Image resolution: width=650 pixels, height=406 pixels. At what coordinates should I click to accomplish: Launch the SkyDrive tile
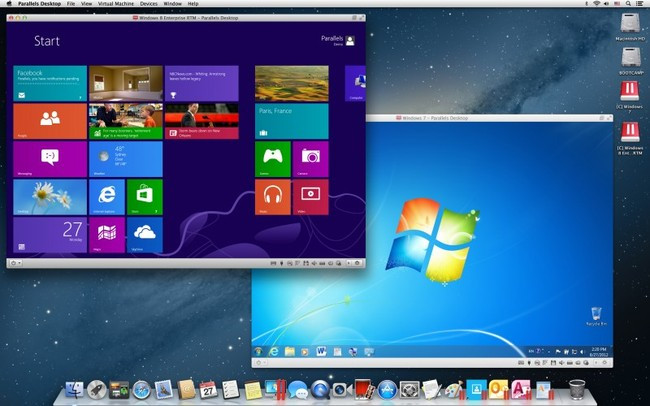pyautogui.click(x=144, y=234)
